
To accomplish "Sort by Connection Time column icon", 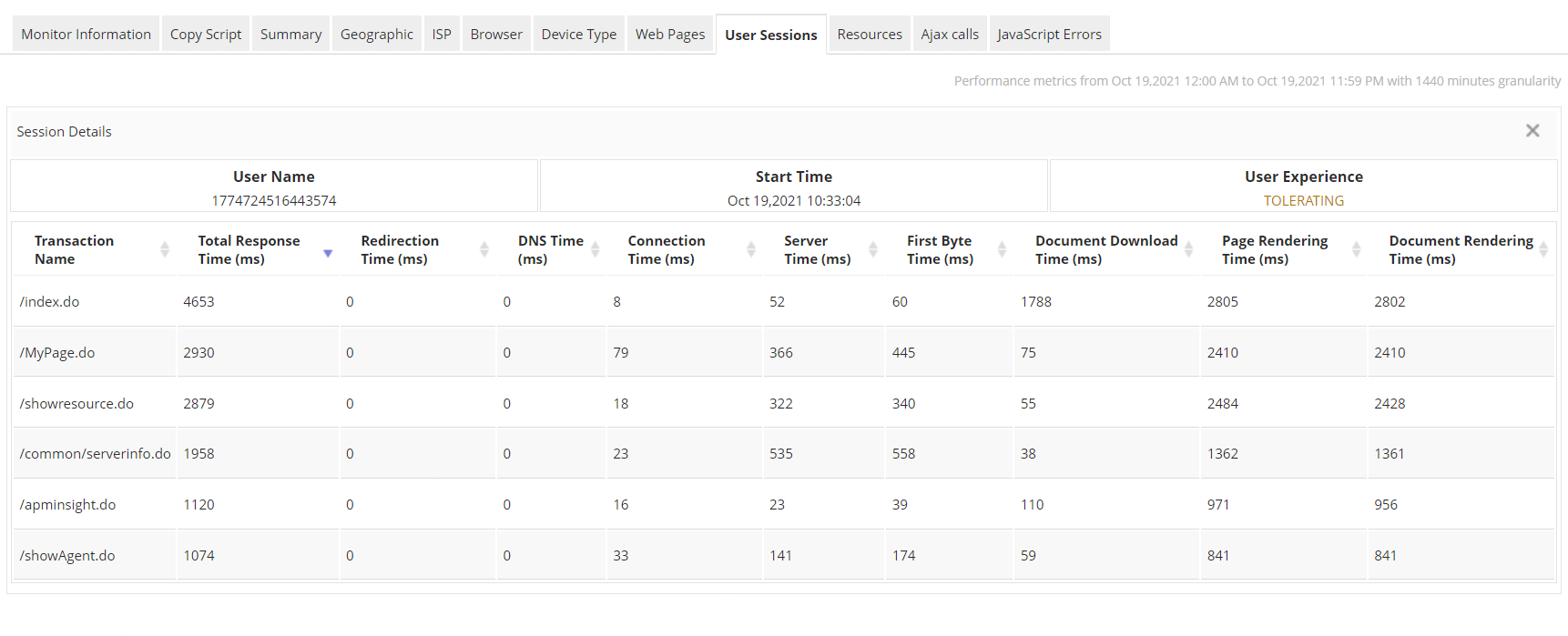I will [x=751, y=249].
